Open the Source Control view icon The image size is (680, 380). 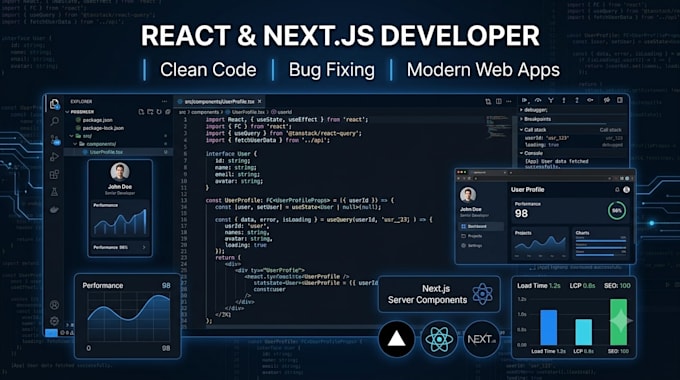point(55,139)
